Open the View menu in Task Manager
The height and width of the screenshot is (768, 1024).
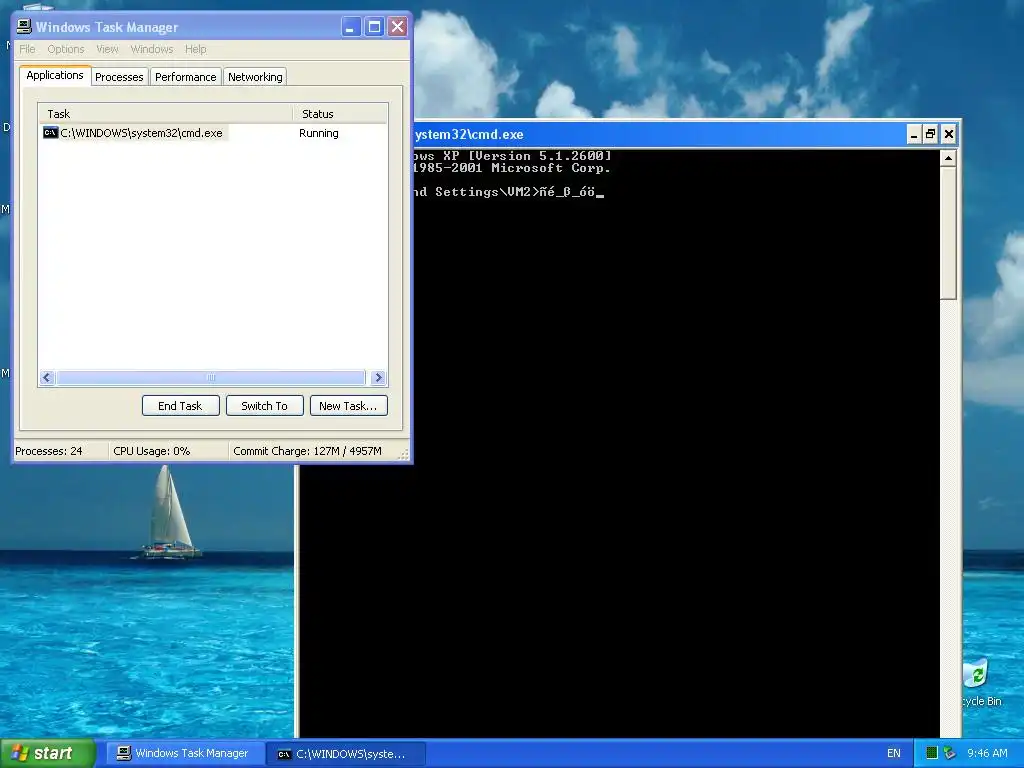[x=107, y=49]
